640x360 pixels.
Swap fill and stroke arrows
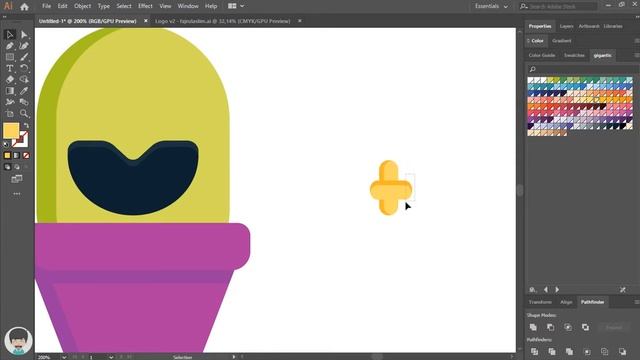pos(26,125)
